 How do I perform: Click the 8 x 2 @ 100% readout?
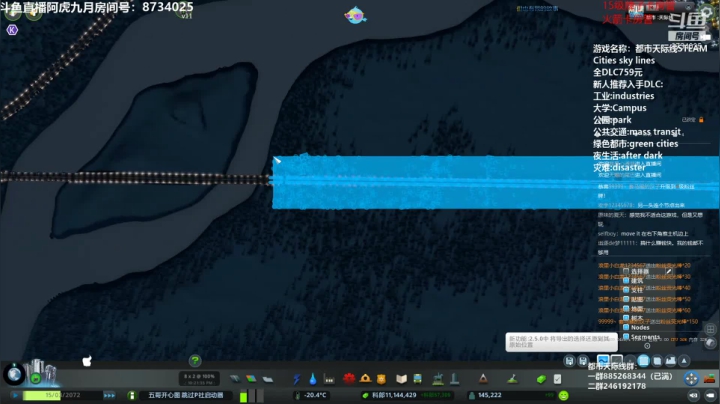(199, 379)
